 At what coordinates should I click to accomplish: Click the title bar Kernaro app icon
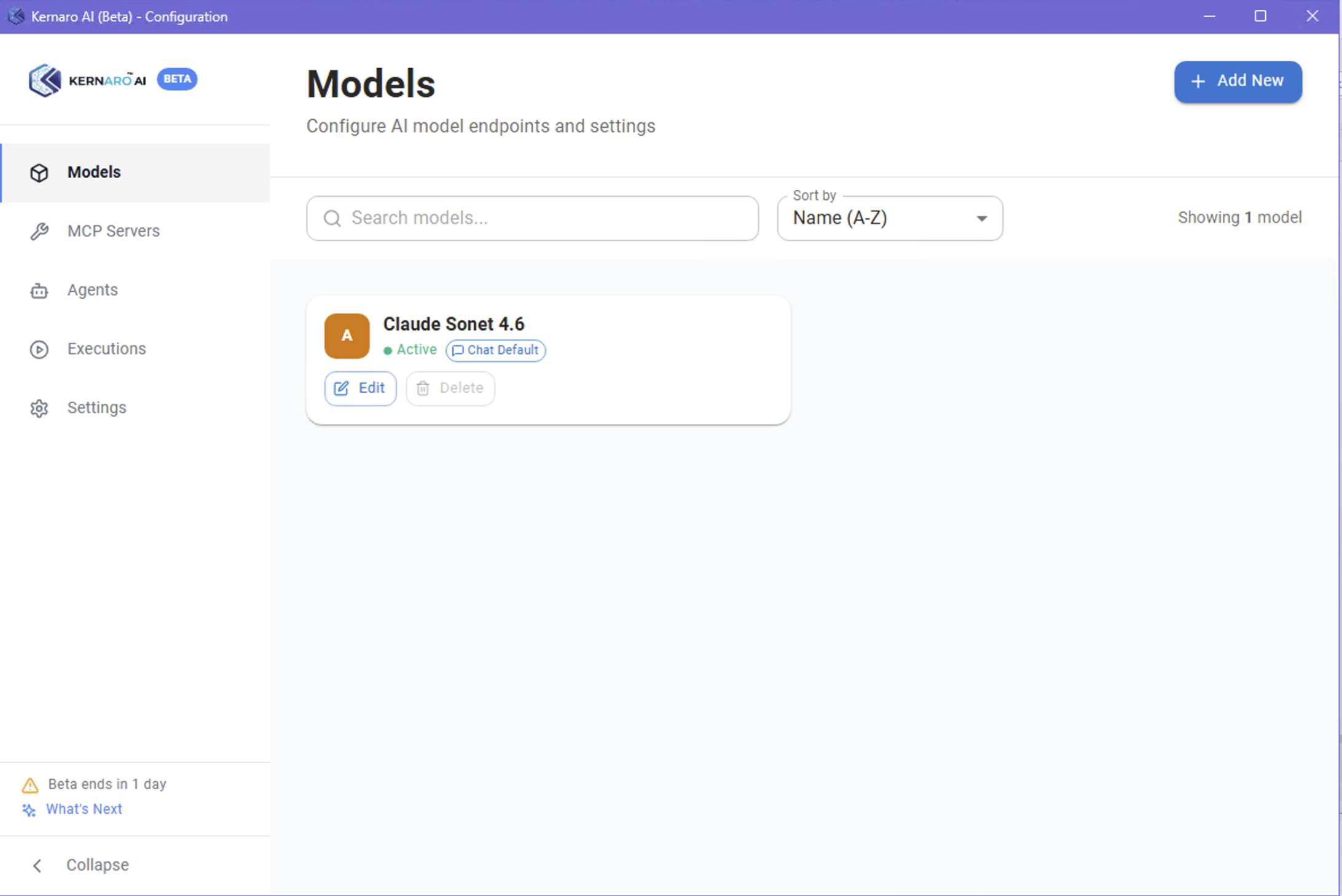click(x=16, y=17)
